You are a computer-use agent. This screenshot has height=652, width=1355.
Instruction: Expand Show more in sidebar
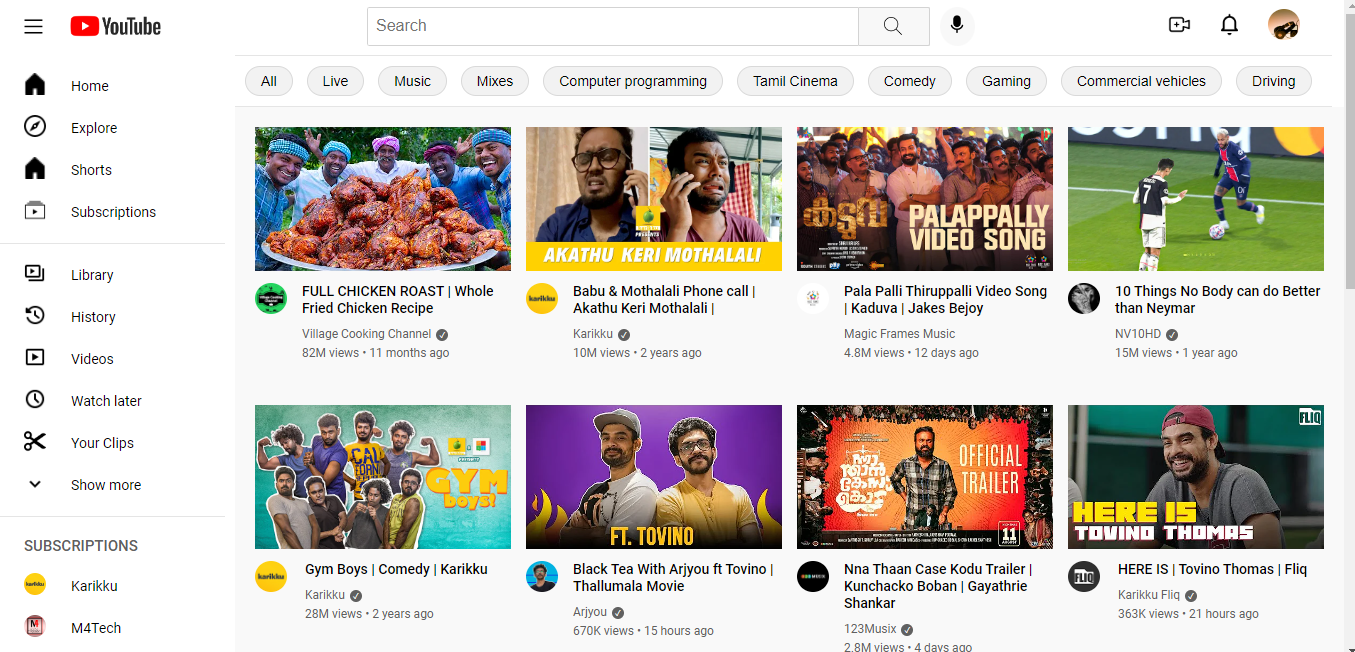point(105,485)
